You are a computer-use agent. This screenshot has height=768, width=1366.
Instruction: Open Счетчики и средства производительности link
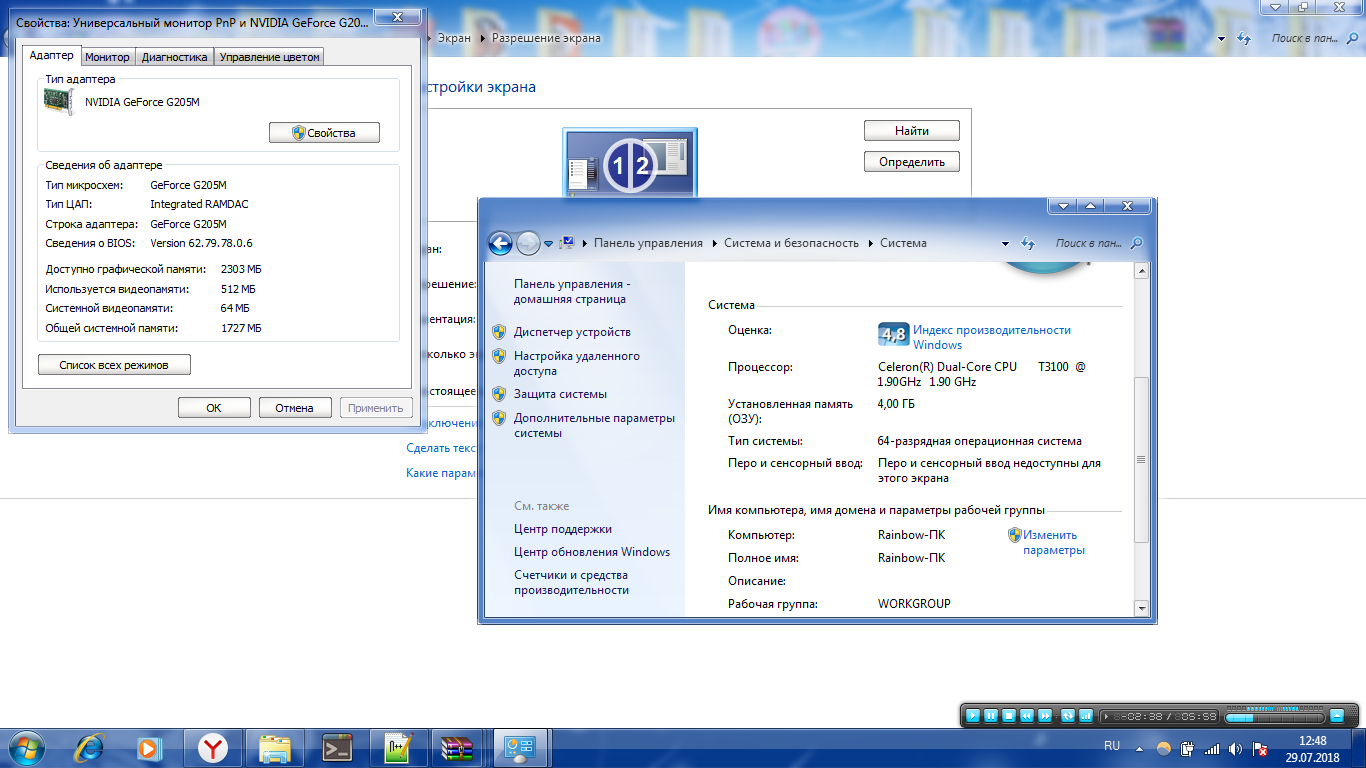[572, 582]
